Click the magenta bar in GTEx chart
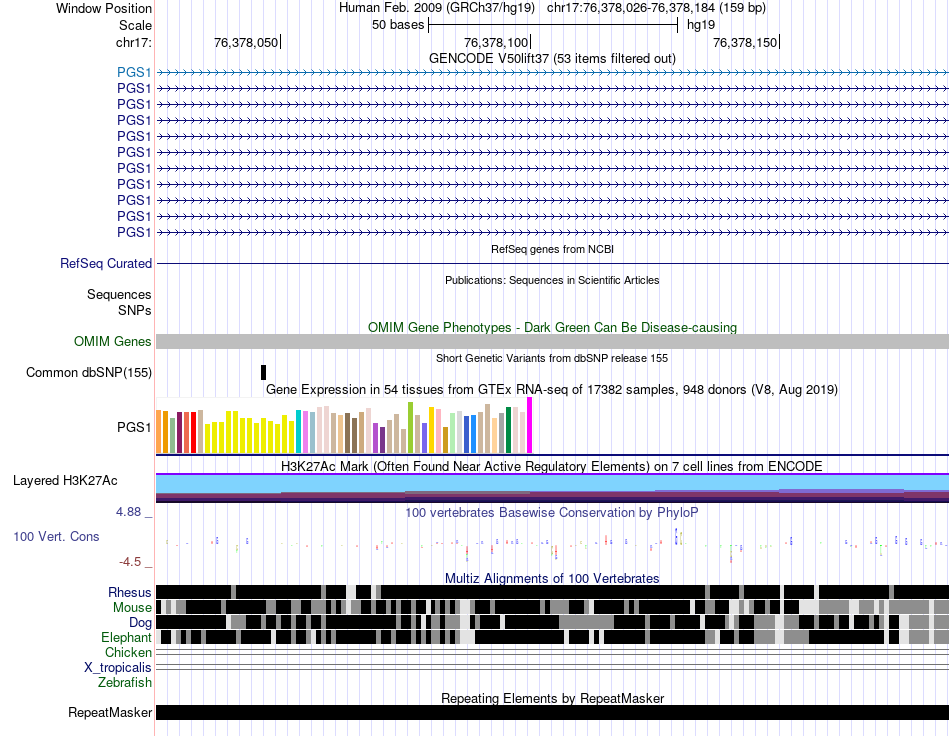 pyautogui.click(x=530, y=425)
